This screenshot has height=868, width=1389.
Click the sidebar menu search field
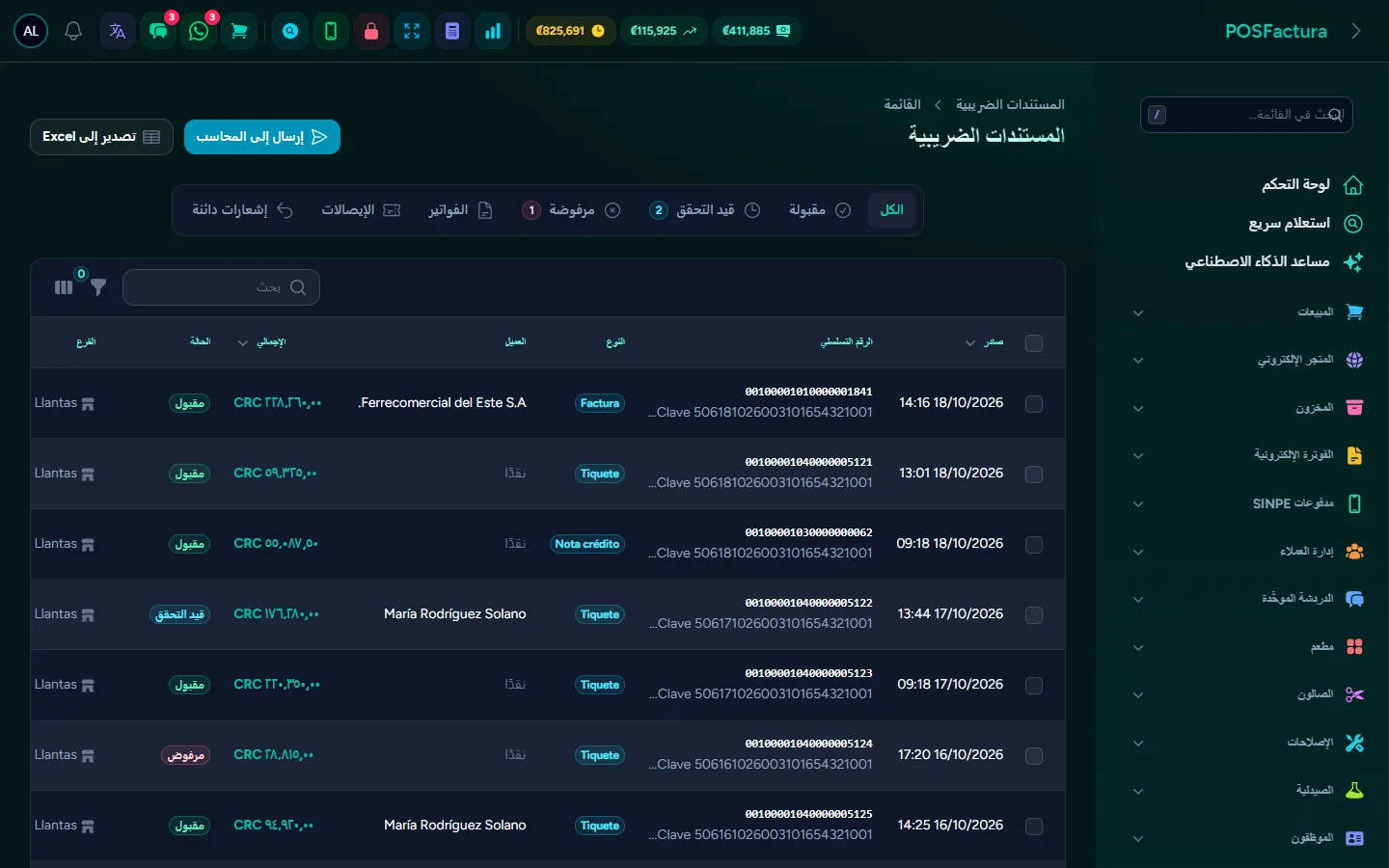[1246, 115]
